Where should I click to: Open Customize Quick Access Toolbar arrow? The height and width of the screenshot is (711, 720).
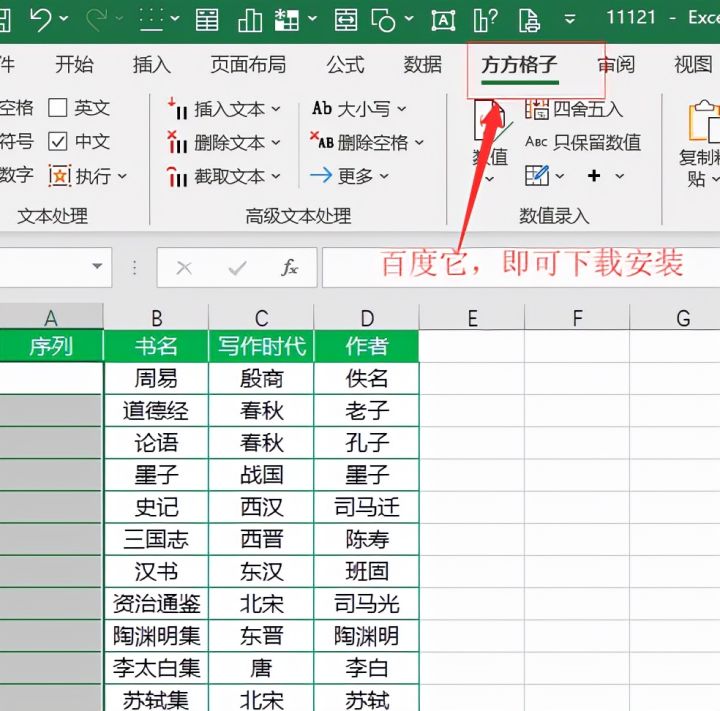tap(570, 19)
